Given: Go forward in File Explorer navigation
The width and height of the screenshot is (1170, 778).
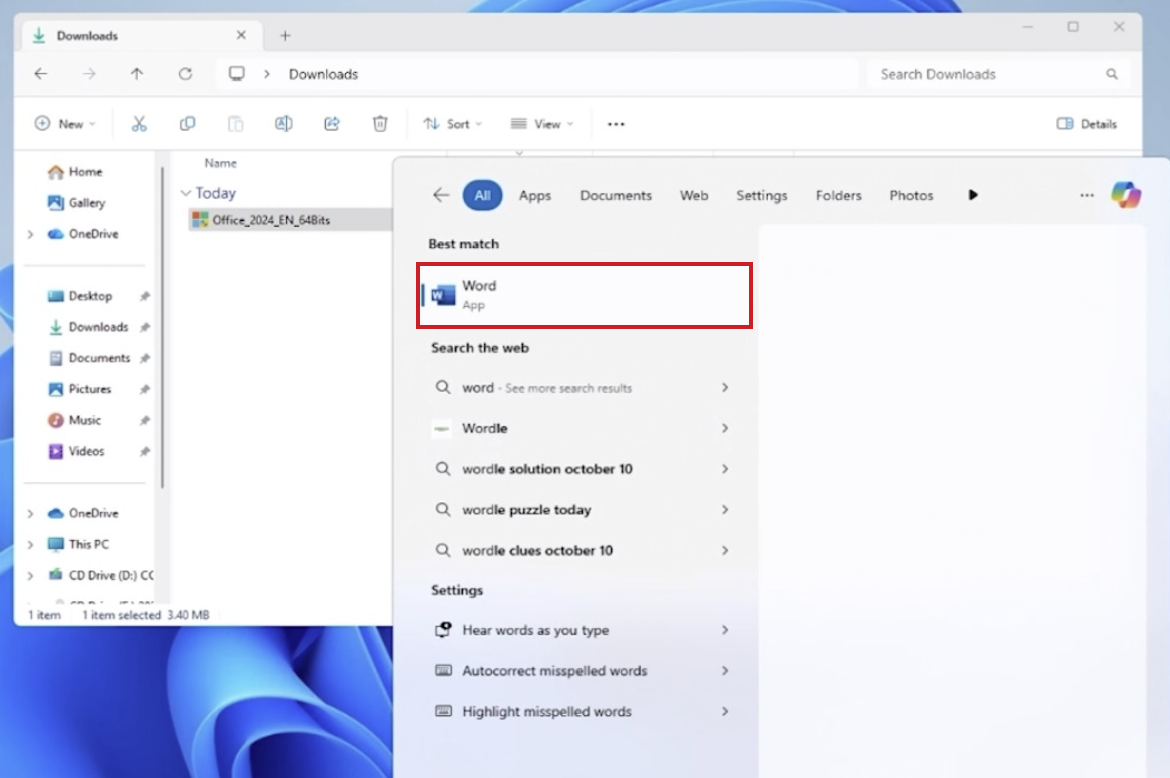Looking at the screenshot, I should (x=89, y=74).
